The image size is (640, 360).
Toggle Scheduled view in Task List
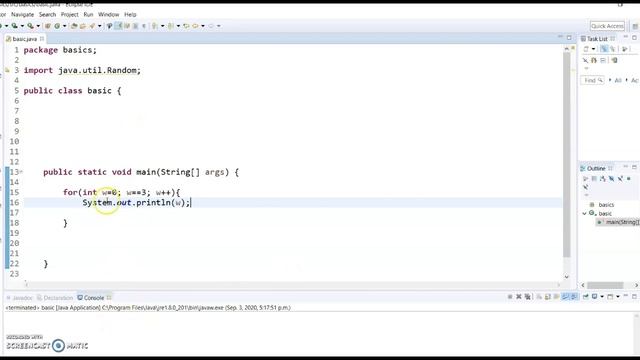pos(613,49)
